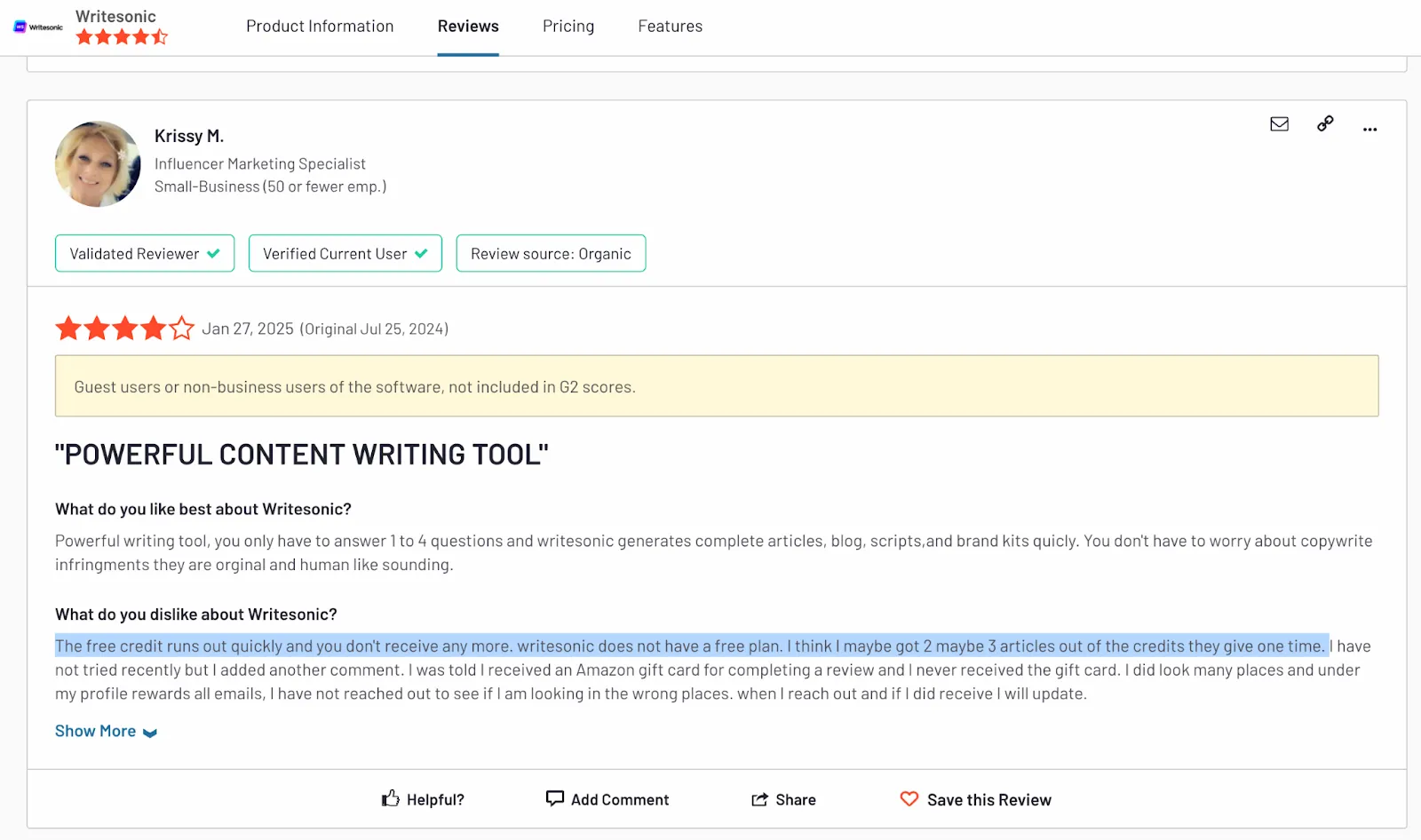Viewport: 1421px width, 840px height.
Task: Click the Original Jul 25, 2024 text
Action: tap(374, 329)
